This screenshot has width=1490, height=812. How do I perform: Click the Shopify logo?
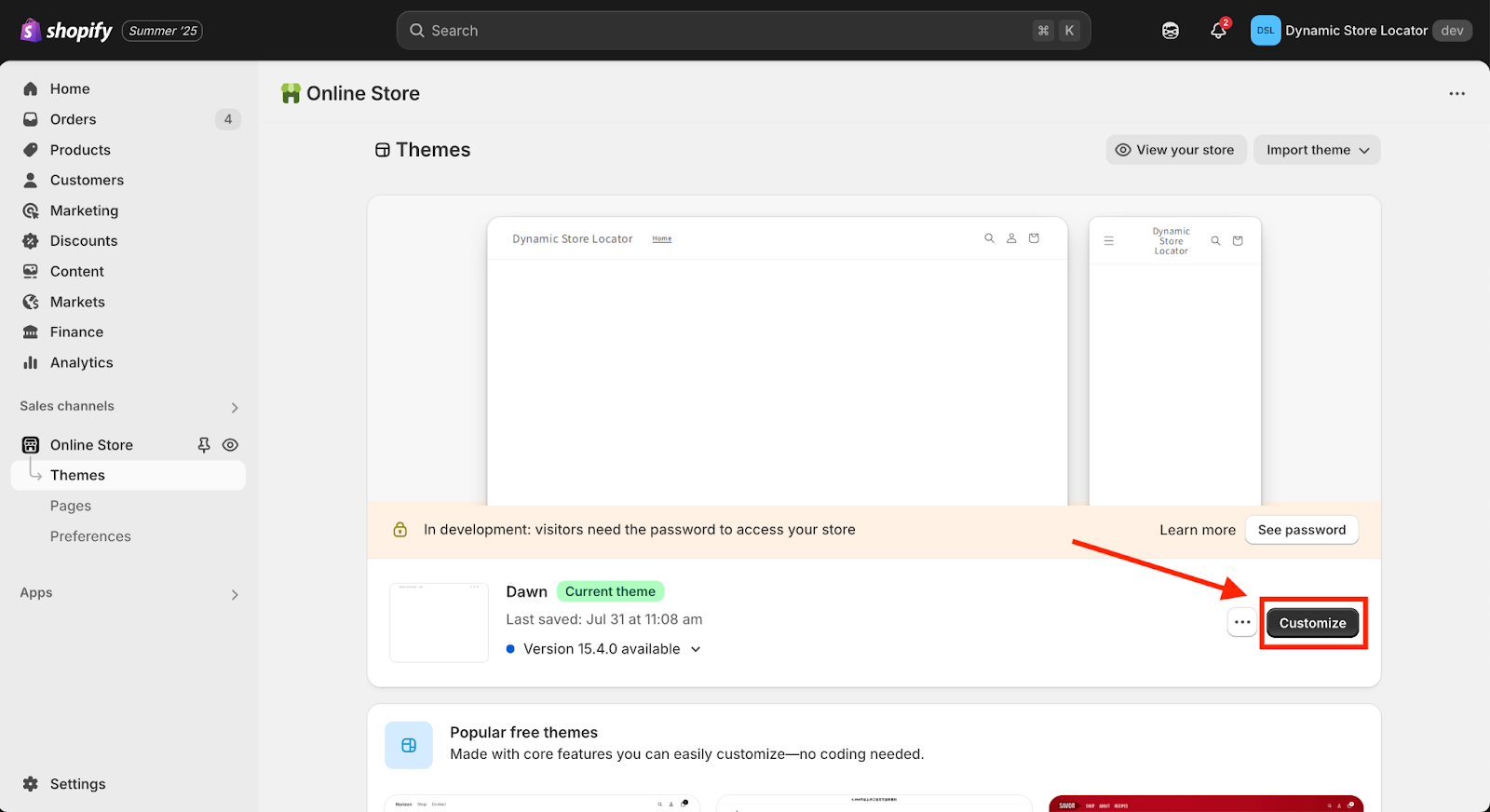66,31
